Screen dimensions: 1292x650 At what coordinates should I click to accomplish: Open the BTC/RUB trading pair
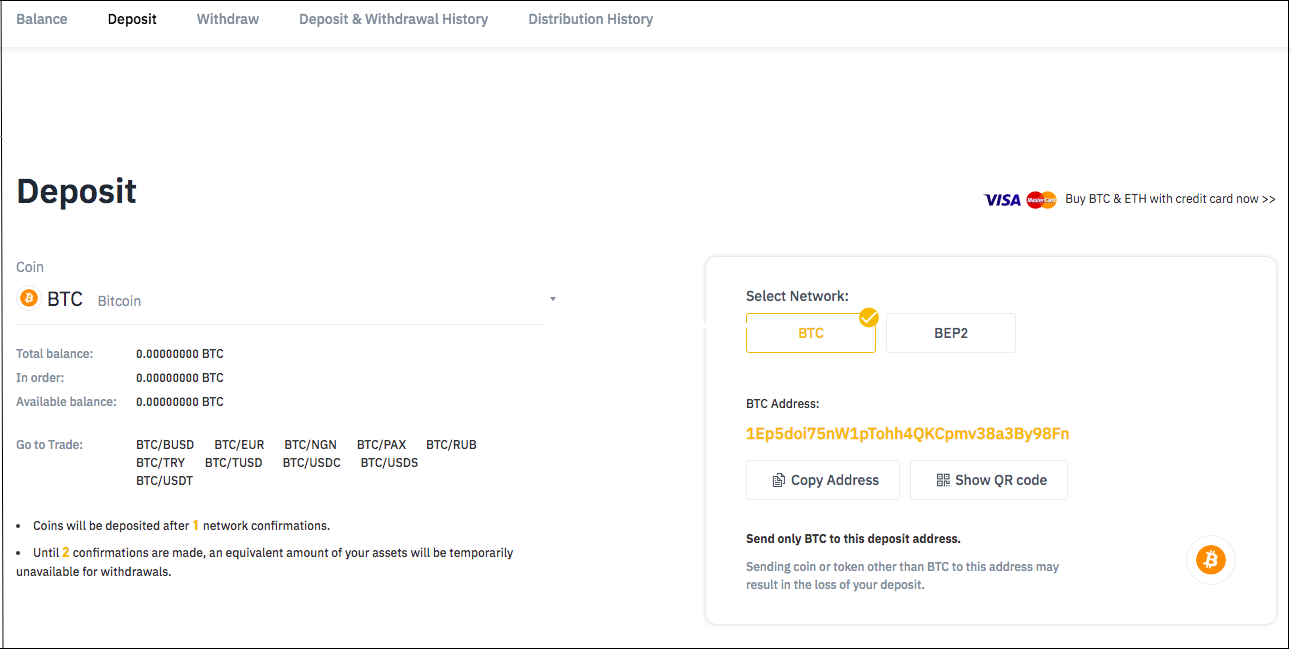pyautogui.click(x=451, y=445)
